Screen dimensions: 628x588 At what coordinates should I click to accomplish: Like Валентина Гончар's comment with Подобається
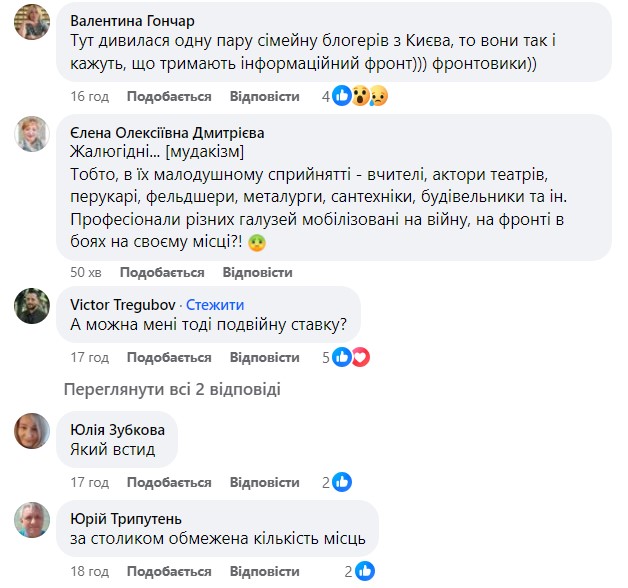click(169, 97)
